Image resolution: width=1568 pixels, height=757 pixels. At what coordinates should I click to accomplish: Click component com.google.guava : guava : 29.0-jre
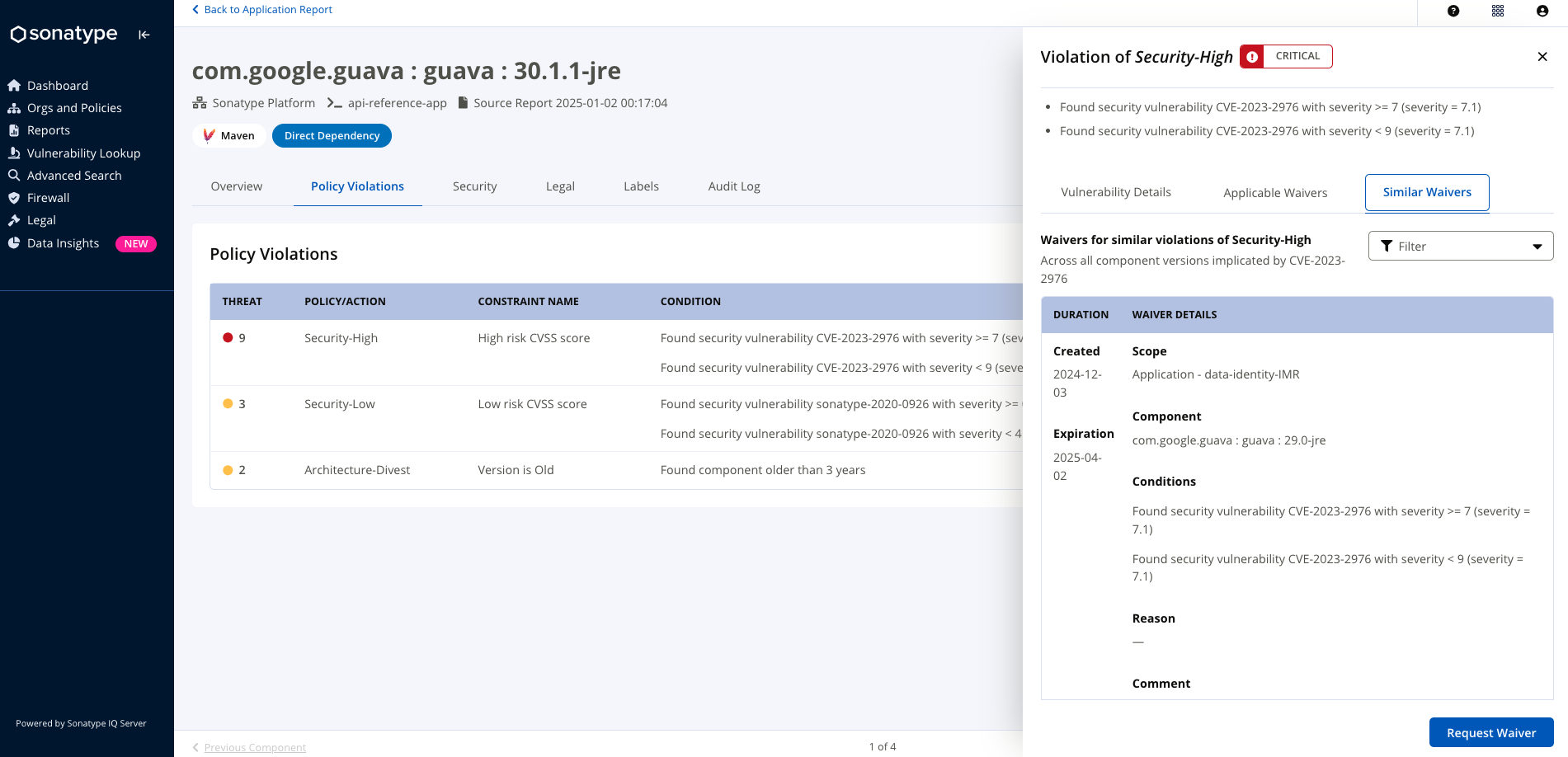[1229, 440]
